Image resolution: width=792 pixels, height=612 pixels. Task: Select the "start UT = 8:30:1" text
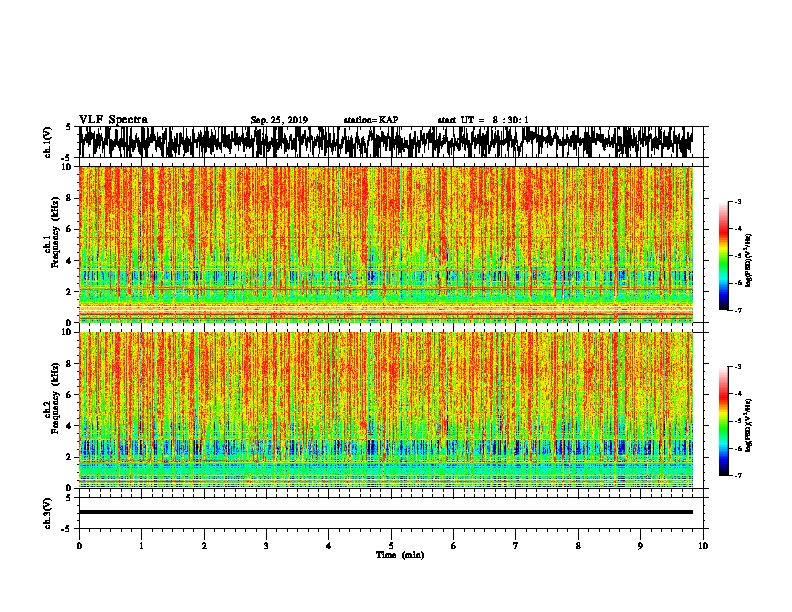click(483, 120)
